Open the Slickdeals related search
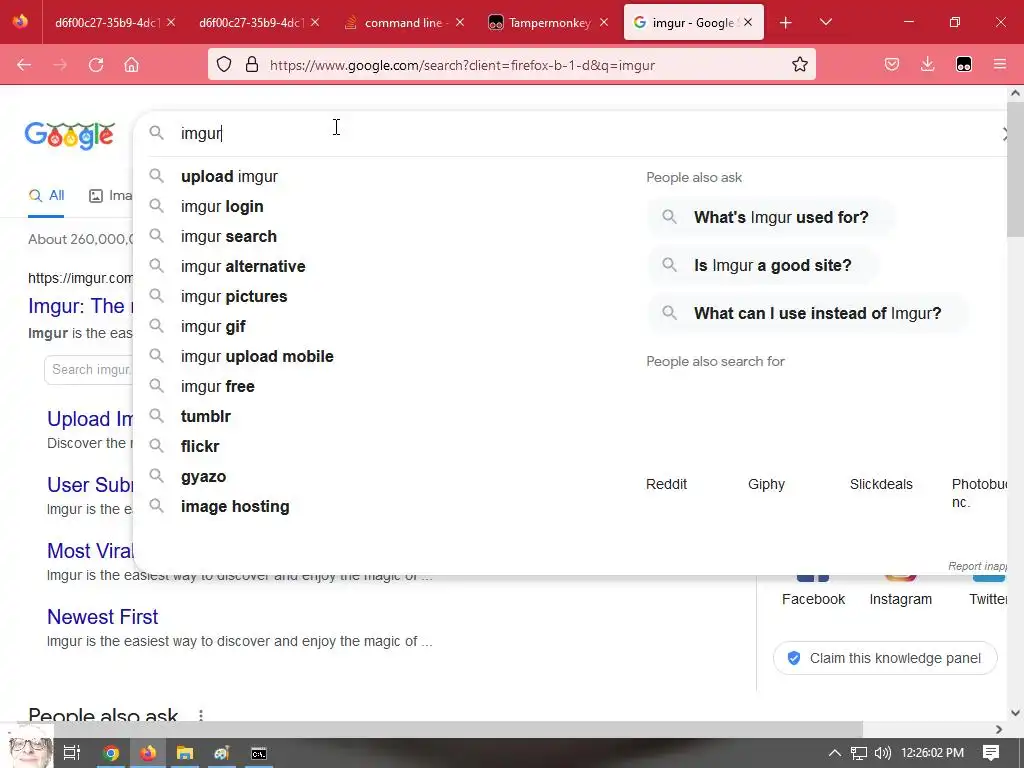Viewport: 1024px width, 768px height. (881, 485)
